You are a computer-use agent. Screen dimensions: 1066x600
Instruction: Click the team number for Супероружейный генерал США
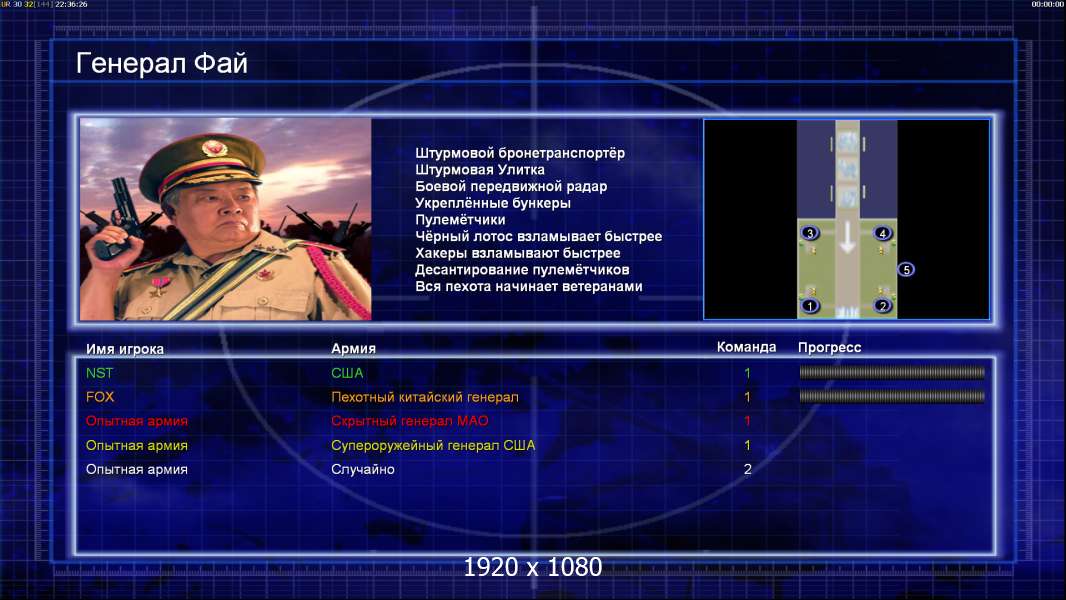click(x=747, y=445)
